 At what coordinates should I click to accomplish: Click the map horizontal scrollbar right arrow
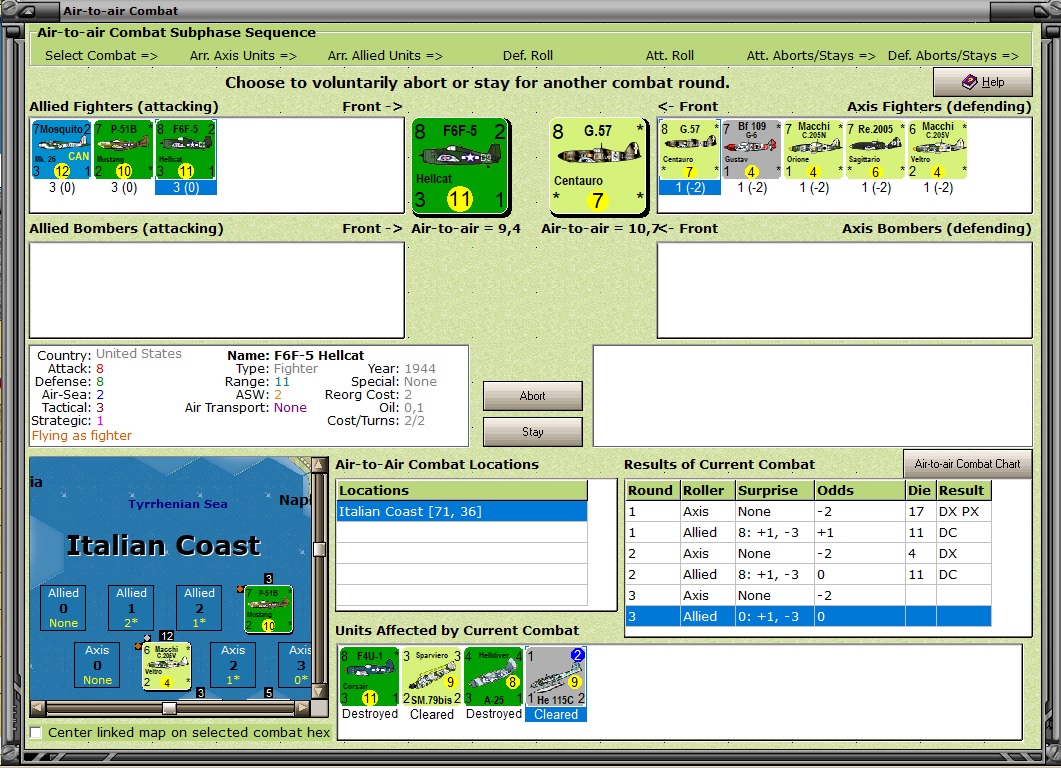[x=302, y=708]
